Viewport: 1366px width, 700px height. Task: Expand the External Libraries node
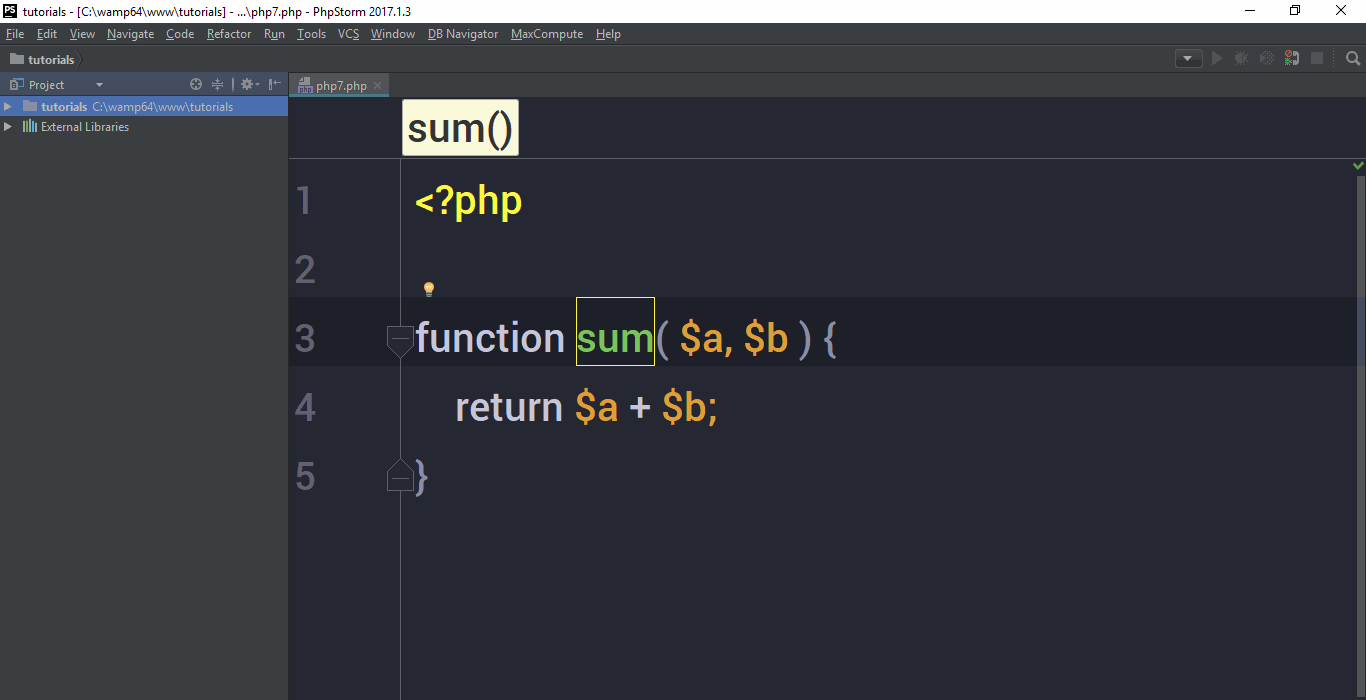click(x=8, y=127)
